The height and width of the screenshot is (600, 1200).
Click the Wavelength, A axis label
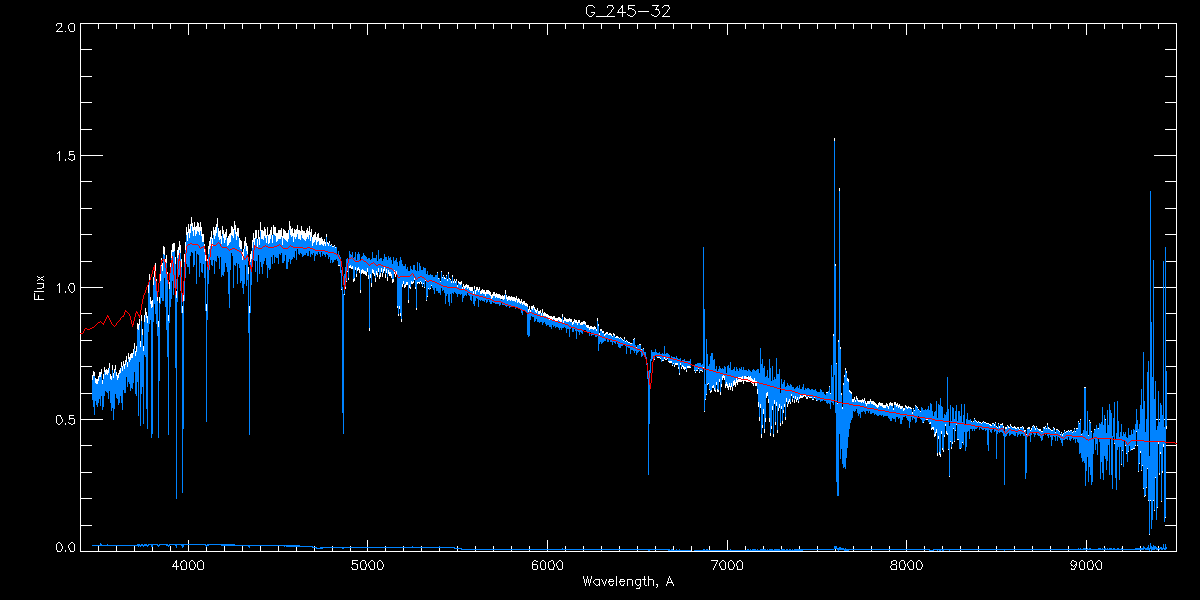[x=627, y=581]
